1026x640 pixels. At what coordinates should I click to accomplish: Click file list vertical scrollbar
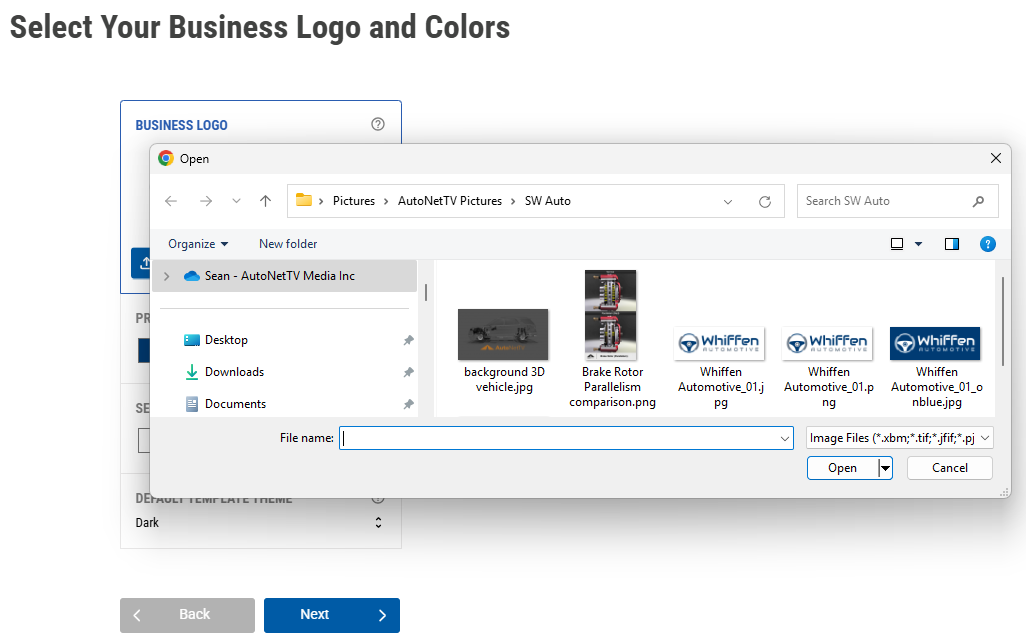pos(1002,321)
